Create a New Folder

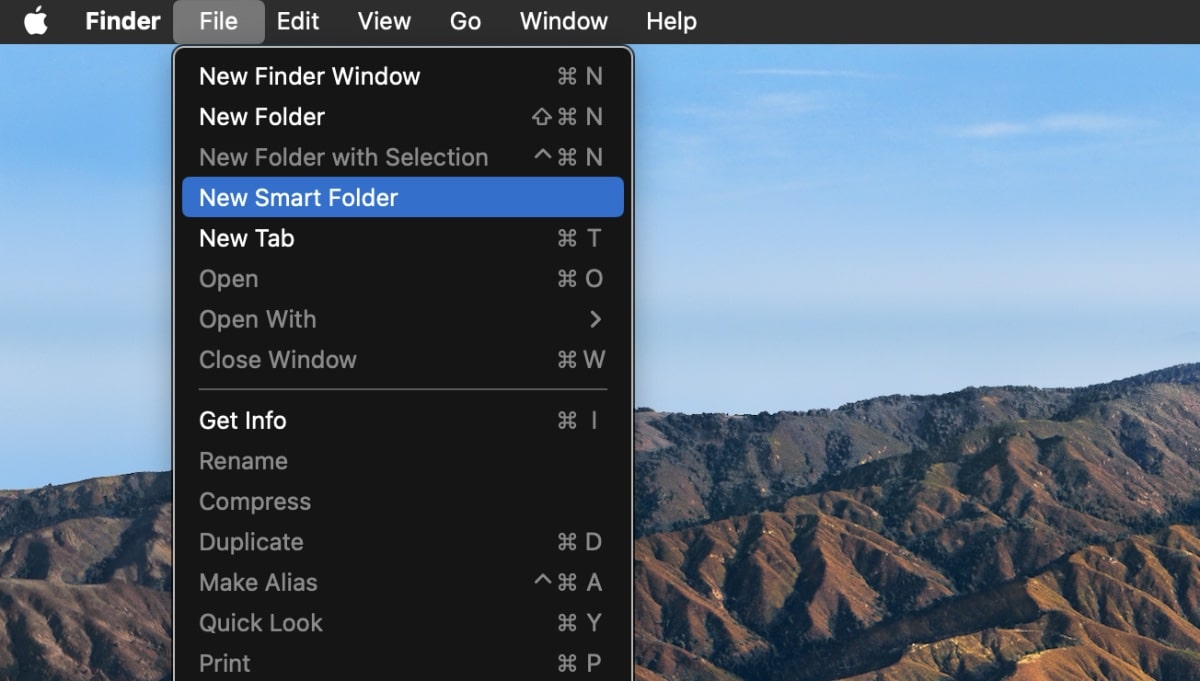pos(262,117)
